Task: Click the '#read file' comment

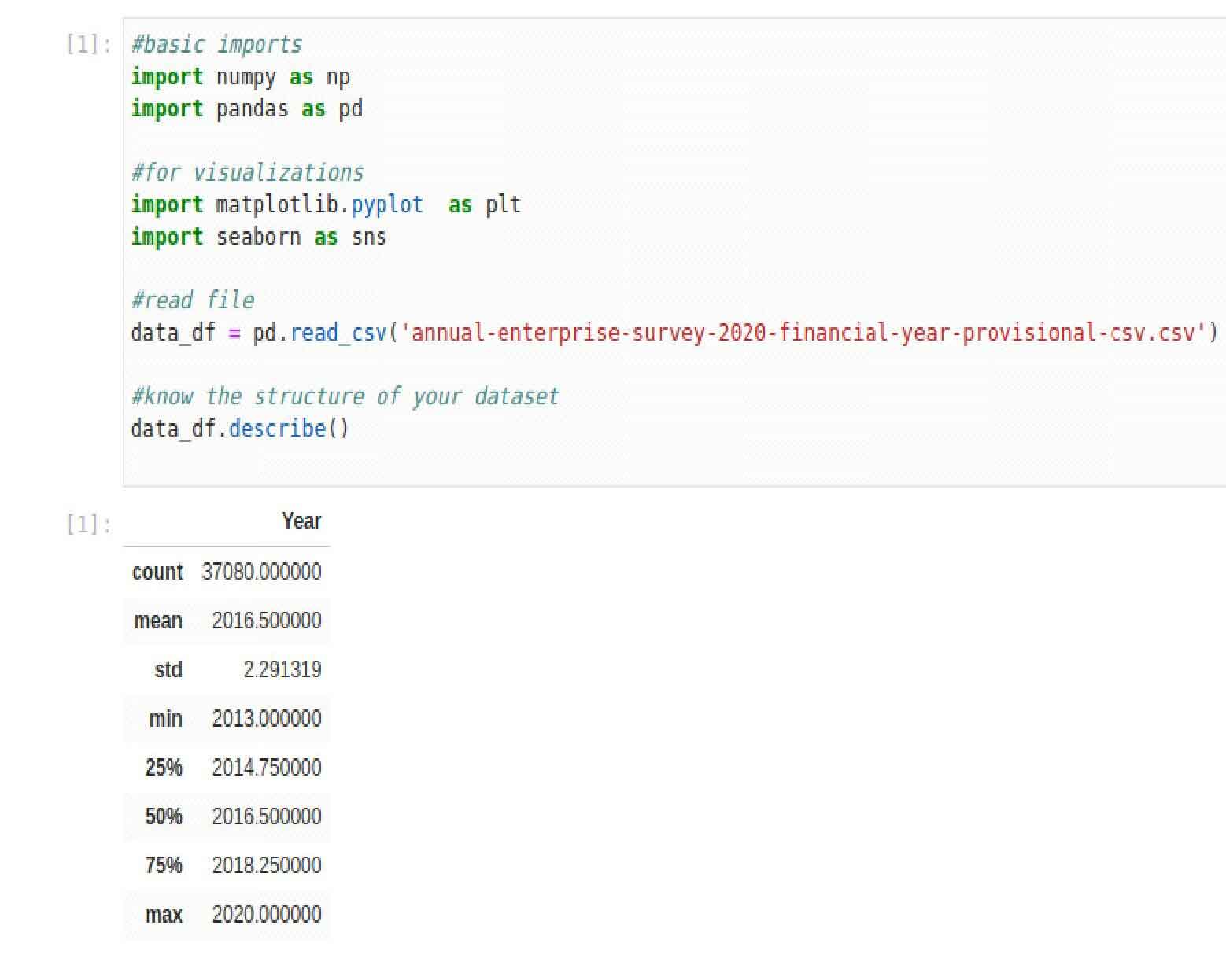Action: (193, 300)
